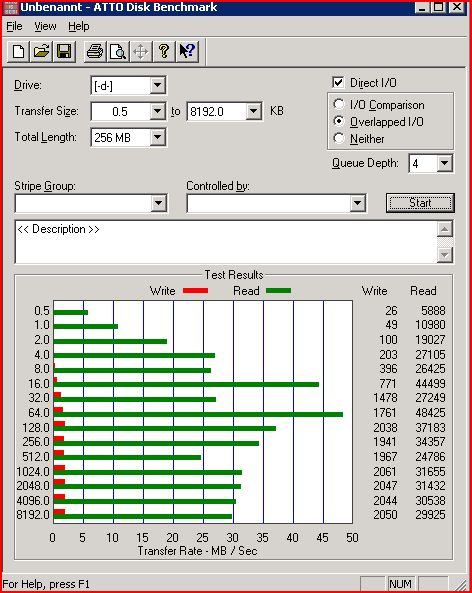Click the green read bar for 0.5
Image resolution: width=472 pixels, height=593 pixels.
coord(71,312)
